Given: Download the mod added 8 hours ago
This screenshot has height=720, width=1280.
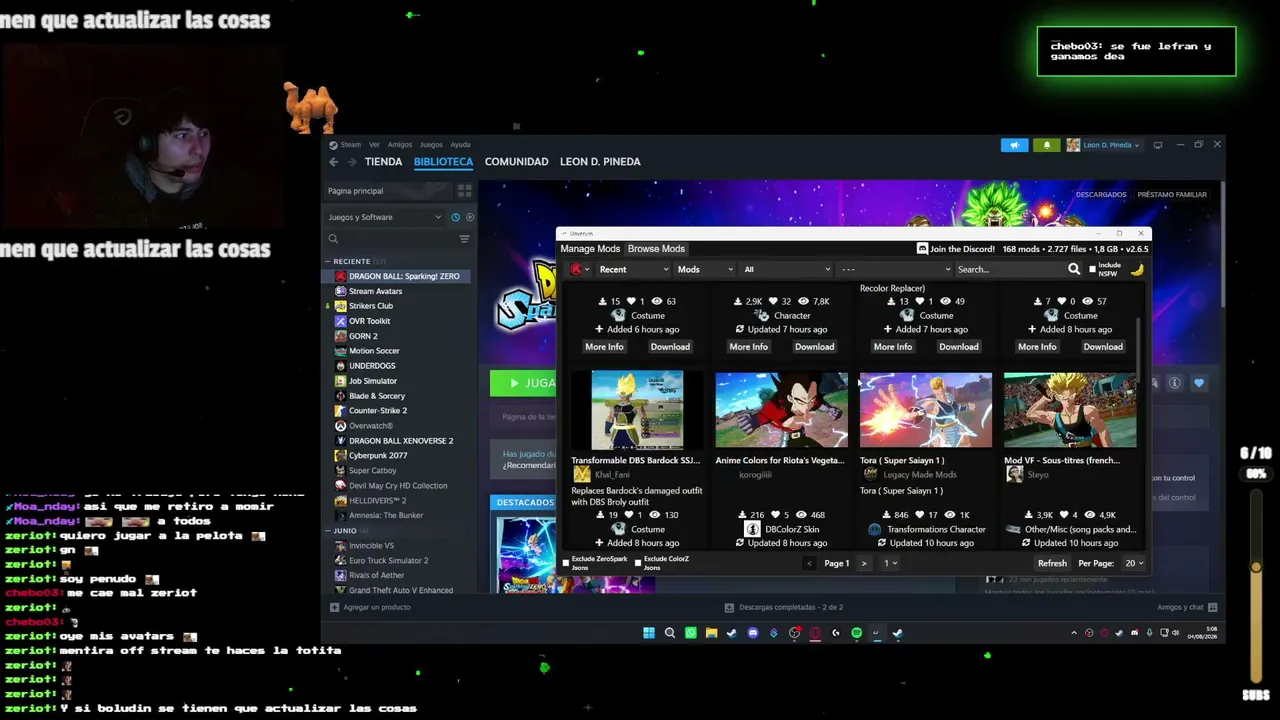Looking at the screenshot, I should 1103,347.
